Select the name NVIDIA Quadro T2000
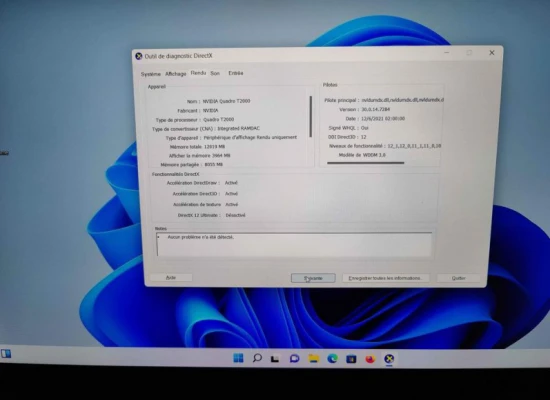Viewport: 550px width, 400px height. (x=226, y=101)
